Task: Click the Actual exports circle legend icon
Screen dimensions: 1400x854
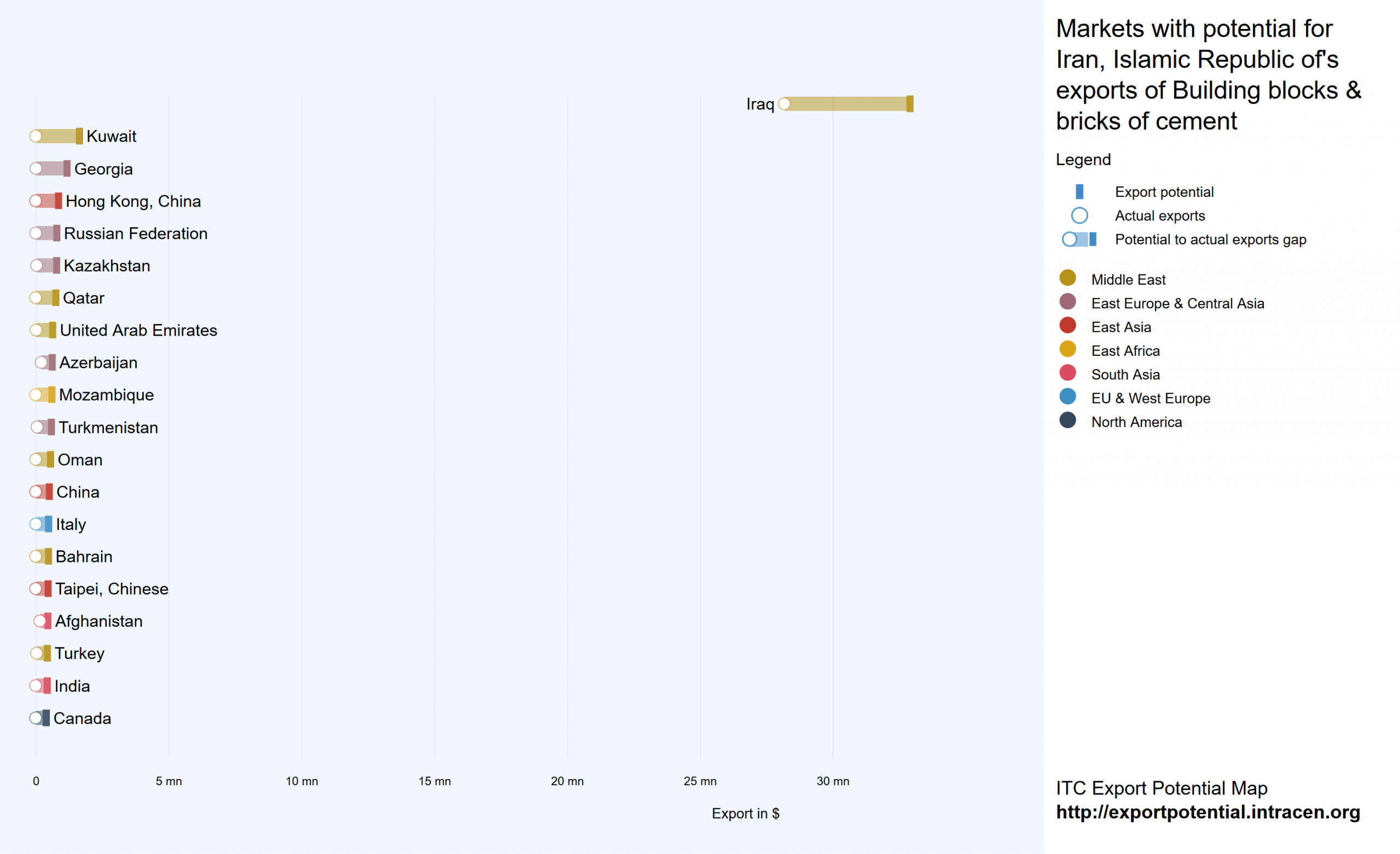Action: tap(1079, 216)
